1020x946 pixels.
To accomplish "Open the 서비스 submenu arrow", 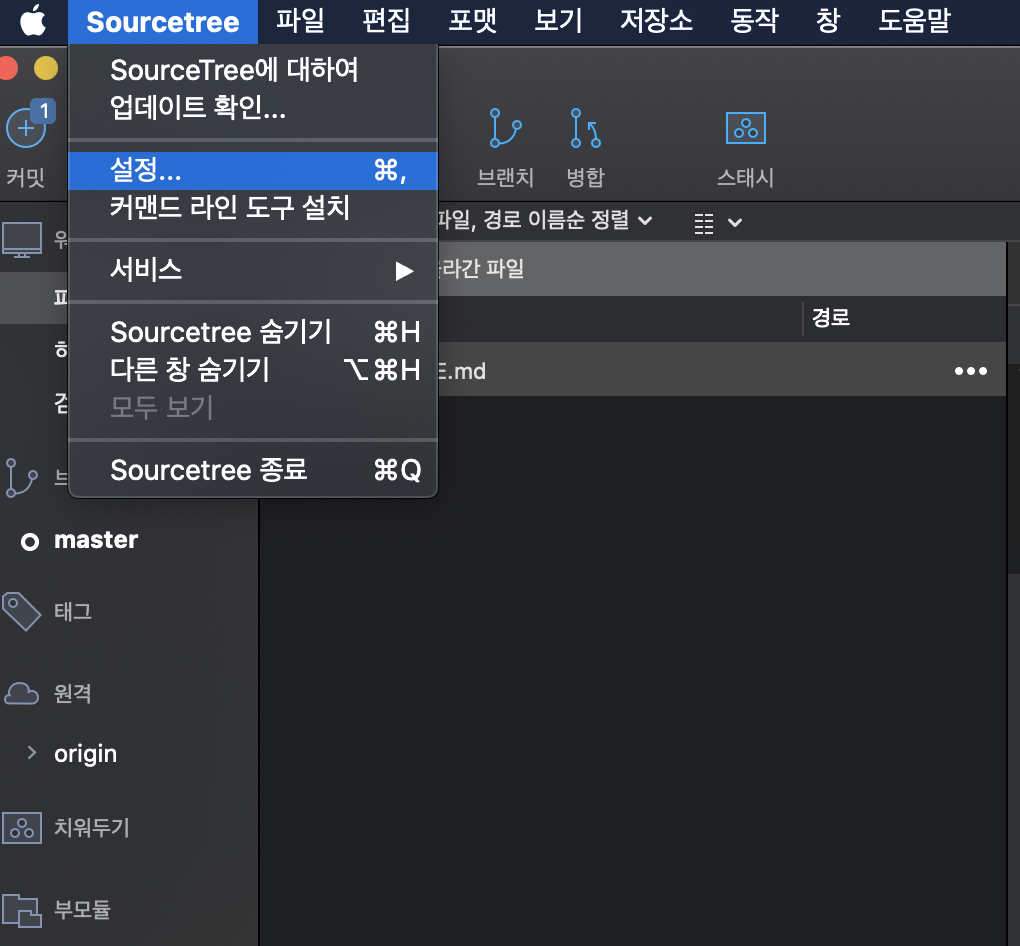I will [404, 271].
